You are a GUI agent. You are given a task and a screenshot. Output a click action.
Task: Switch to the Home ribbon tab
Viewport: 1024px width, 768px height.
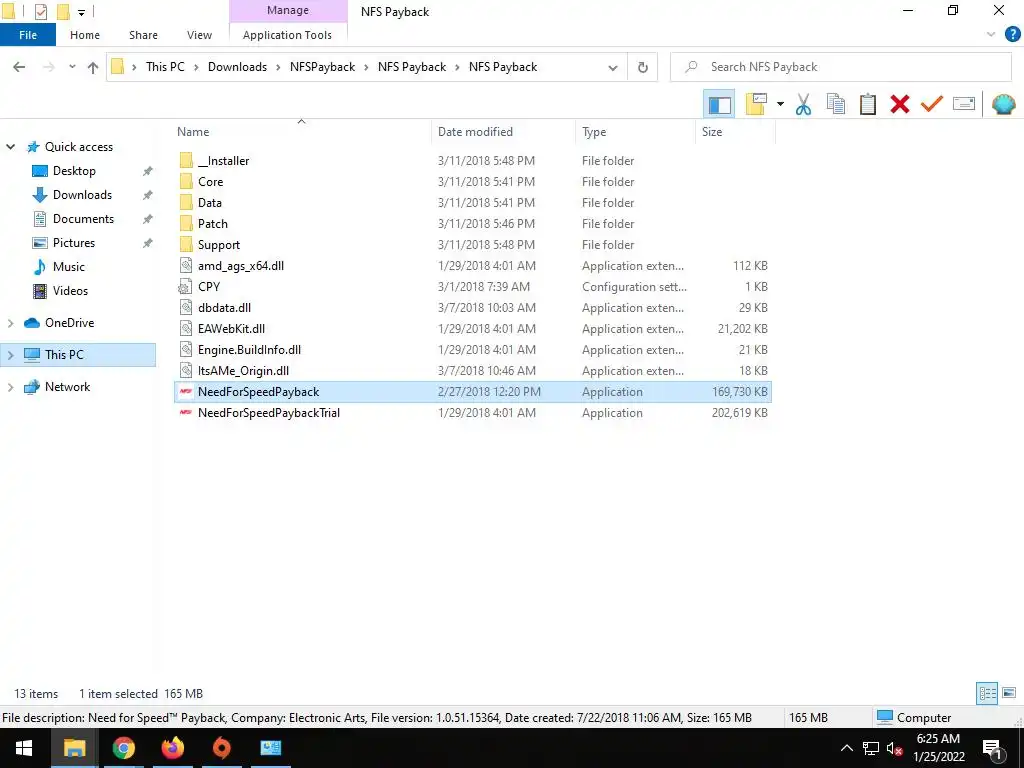(x=85, y=35)
